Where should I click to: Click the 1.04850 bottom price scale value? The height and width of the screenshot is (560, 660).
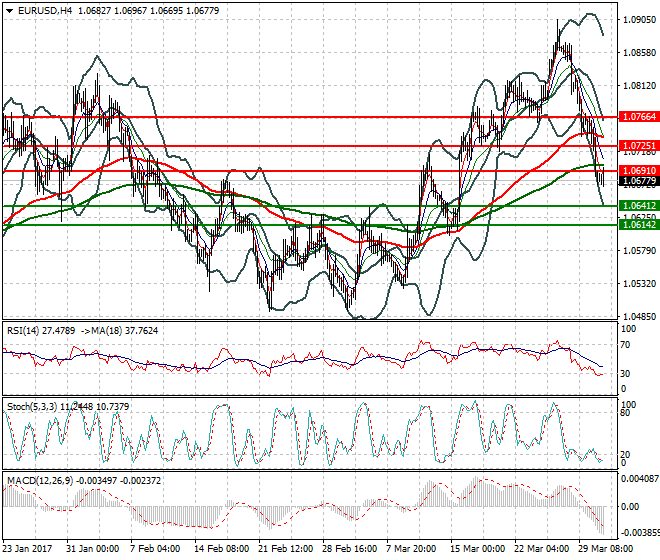[639, 317]
